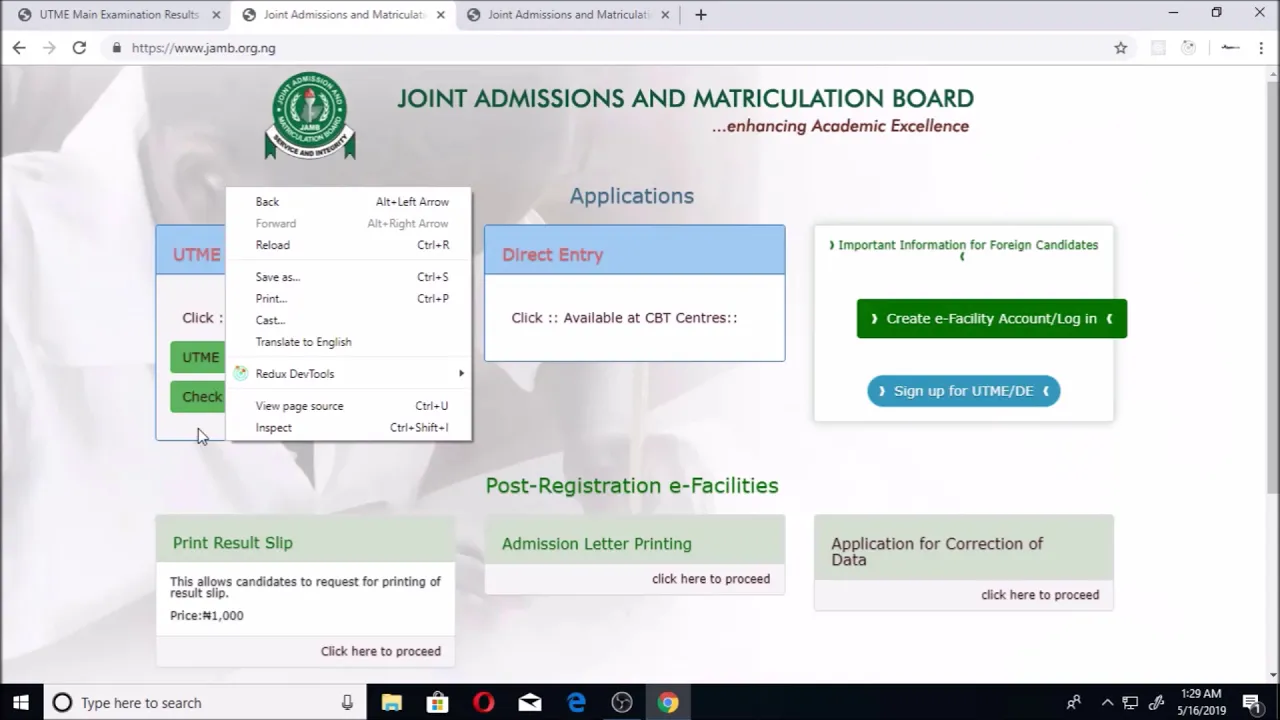Open Microsoft Store from taskbar
Viewport: 1280px width, 720px height.
[437, 702]
